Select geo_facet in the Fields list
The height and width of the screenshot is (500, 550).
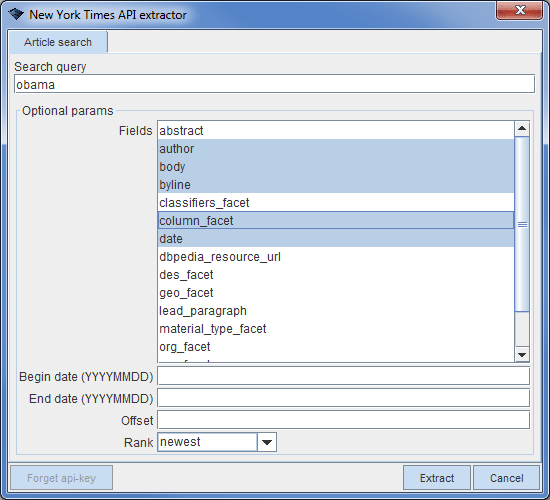click(x=336, y=293)
